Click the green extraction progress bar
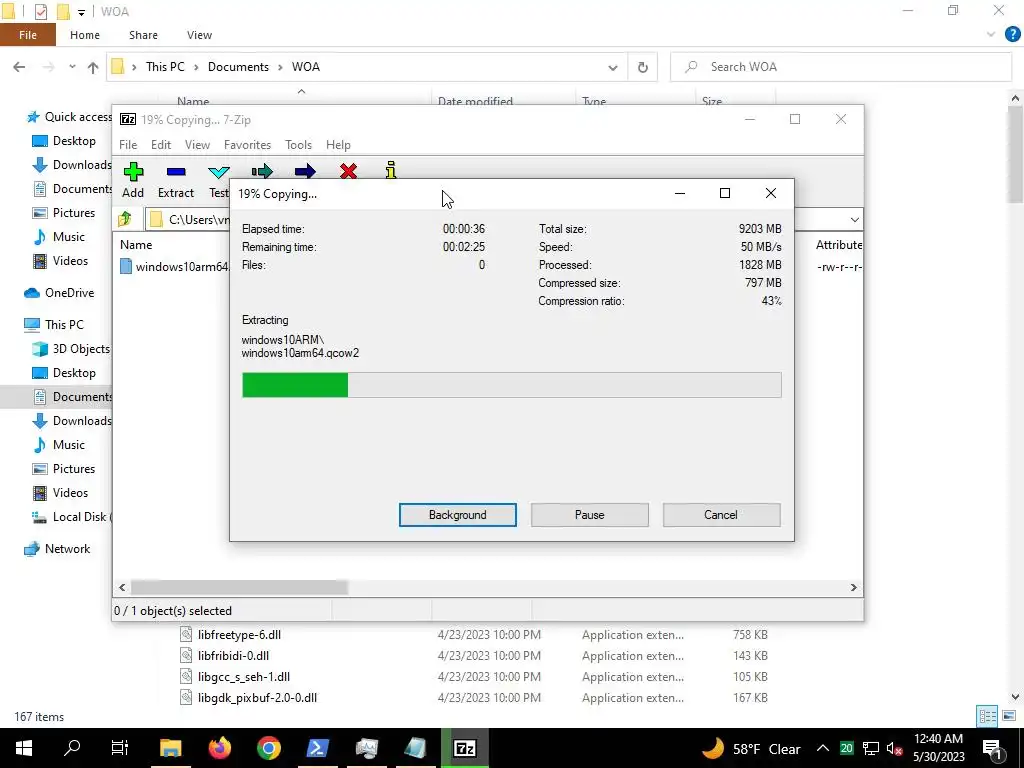This screenshot has width=1024, height=768. pyautogui.click(x=295, y=385)
